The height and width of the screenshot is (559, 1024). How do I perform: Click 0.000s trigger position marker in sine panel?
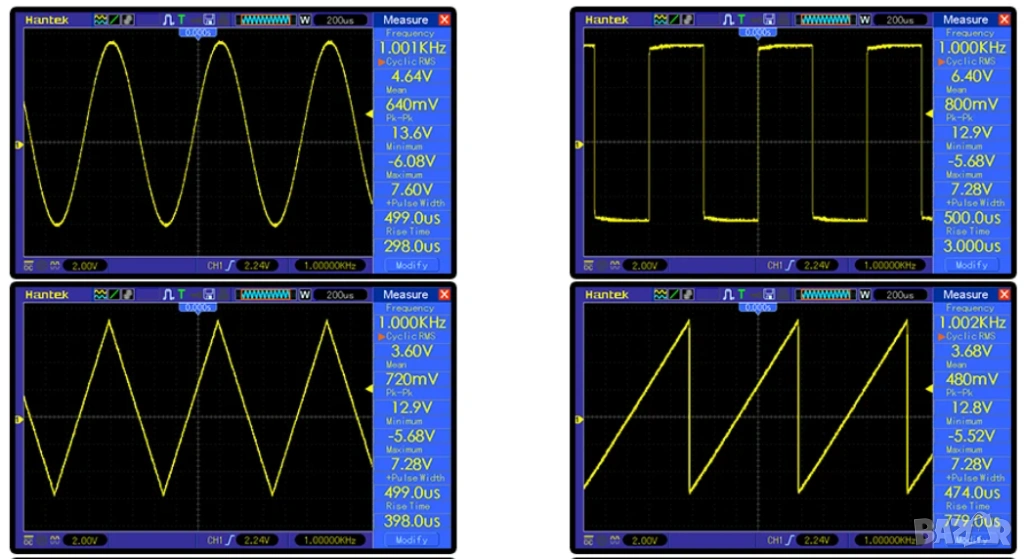pyautogui.click(x=198, y=33)
